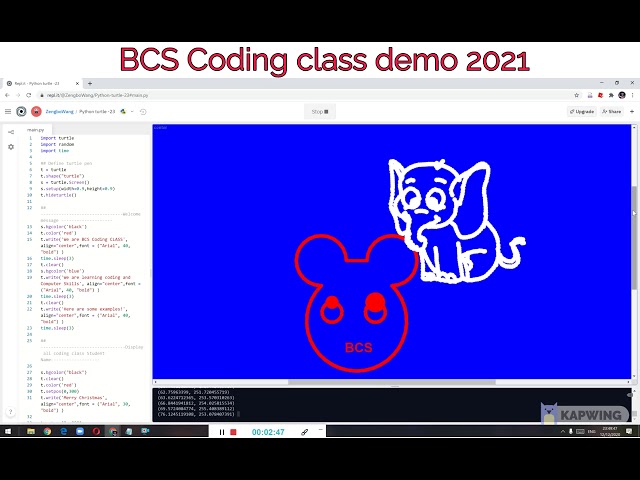Click the last coordinate line in the console
640x480 pixels.
click(196, 414)
